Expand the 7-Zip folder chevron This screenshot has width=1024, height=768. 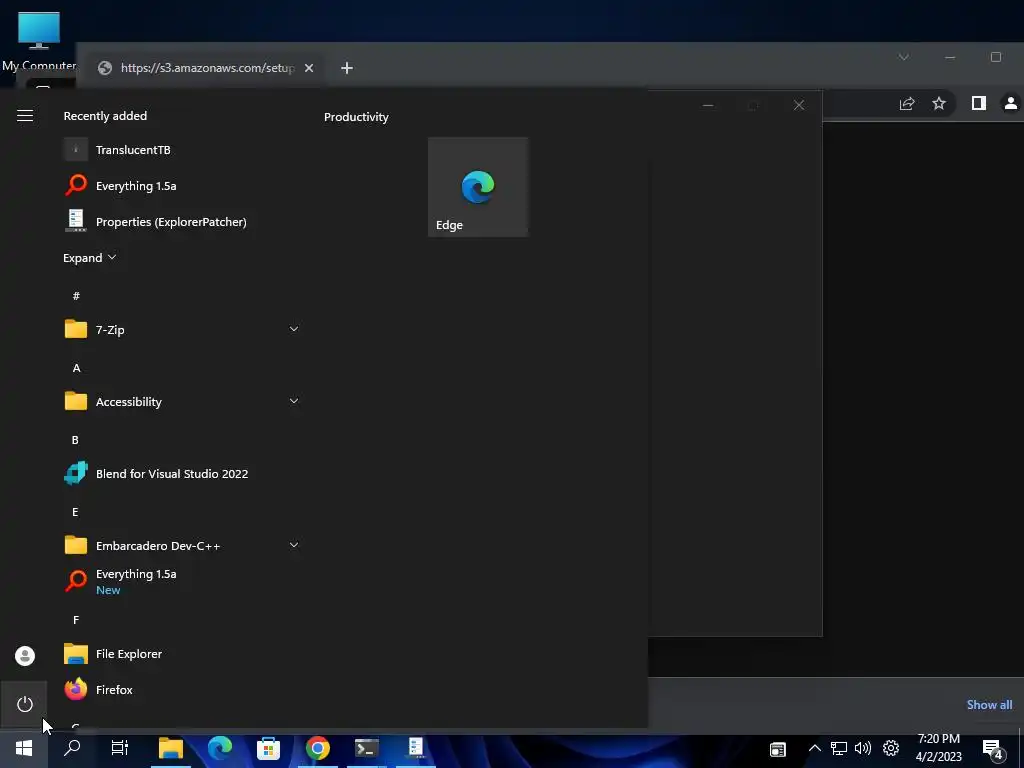tap(294, 329)
